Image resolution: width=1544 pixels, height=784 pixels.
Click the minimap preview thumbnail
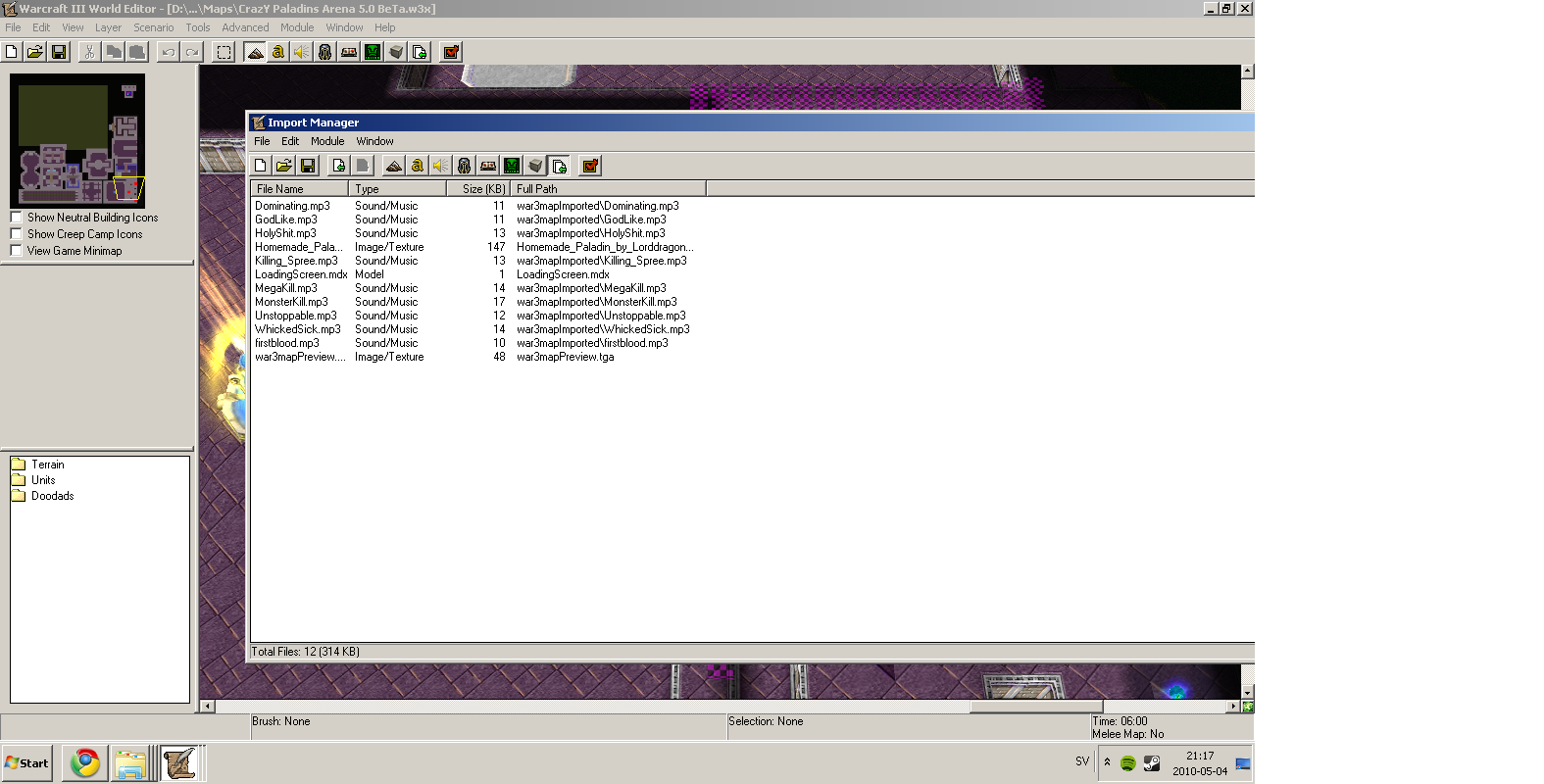(x=77, y=140)
